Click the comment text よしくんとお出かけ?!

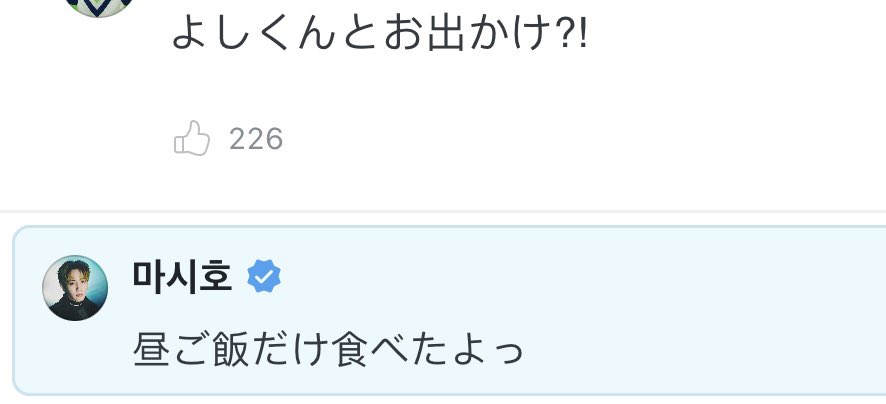coord(380,34)
